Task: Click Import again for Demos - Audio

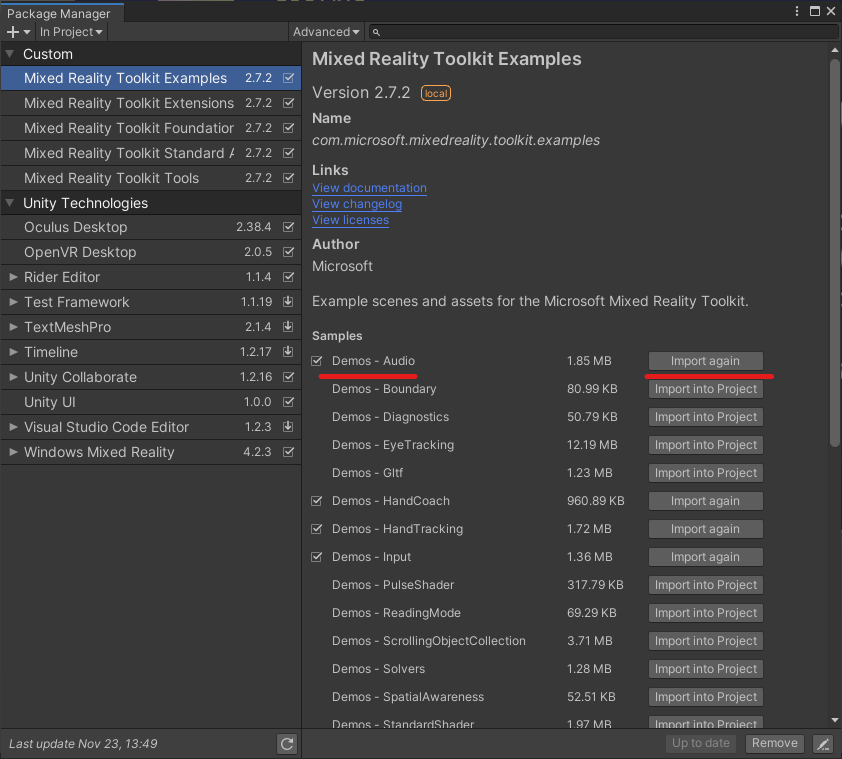Action: click(x=706, y=361)
